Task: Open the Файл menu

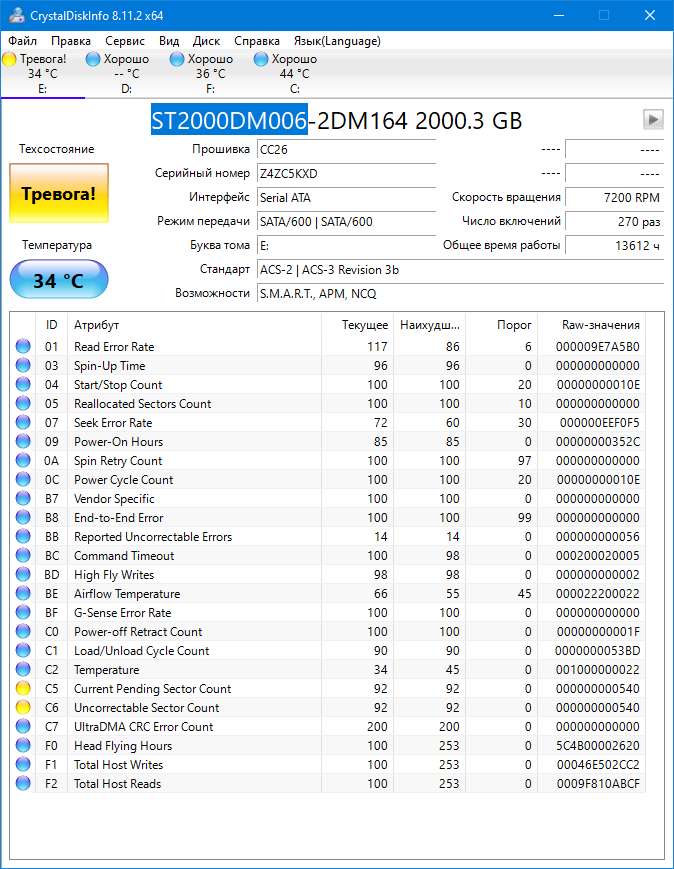Action: [x=22, y=41]
